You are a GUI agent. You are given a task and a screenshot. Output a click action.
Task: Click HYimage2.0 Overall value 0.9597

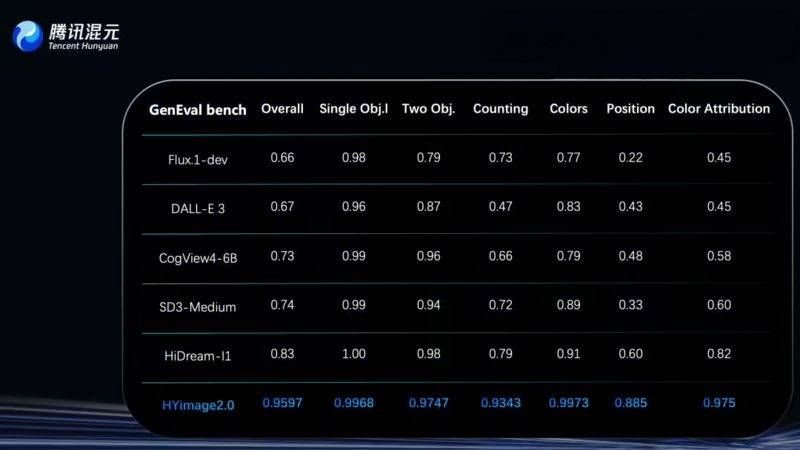pos(282,403)
